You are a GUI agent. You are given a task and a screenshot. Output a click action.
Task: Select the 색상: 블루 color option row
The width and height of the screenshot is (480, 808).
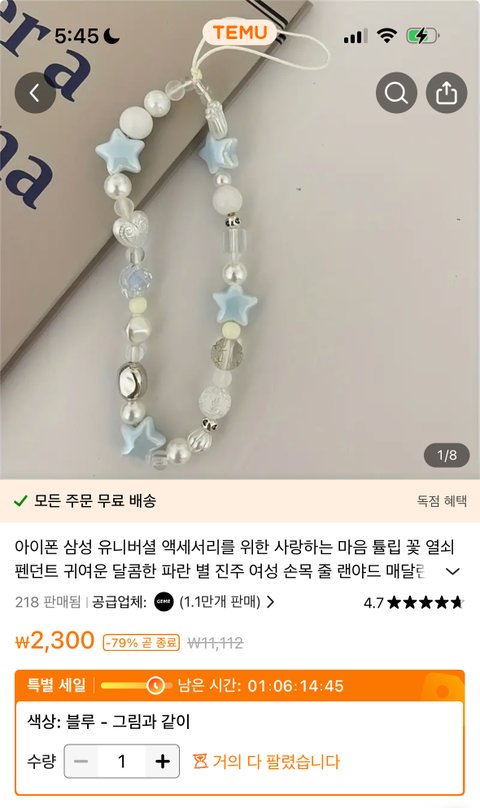pos(240,721)
